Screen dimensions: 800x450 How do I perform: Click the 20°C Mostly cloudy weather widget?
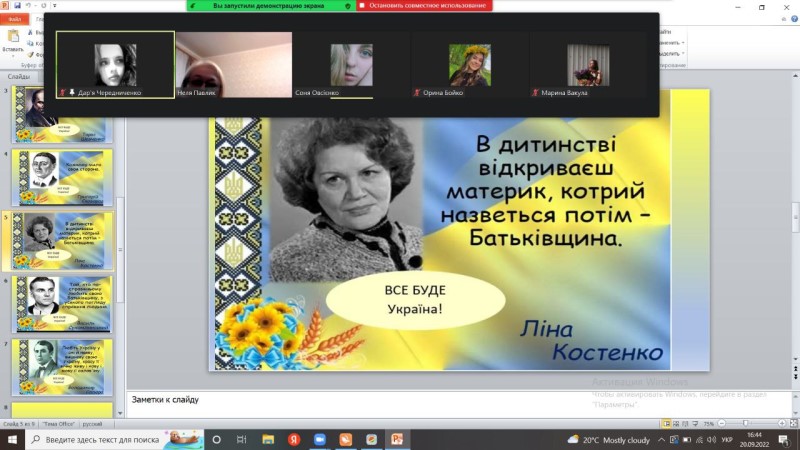point(609,440)
